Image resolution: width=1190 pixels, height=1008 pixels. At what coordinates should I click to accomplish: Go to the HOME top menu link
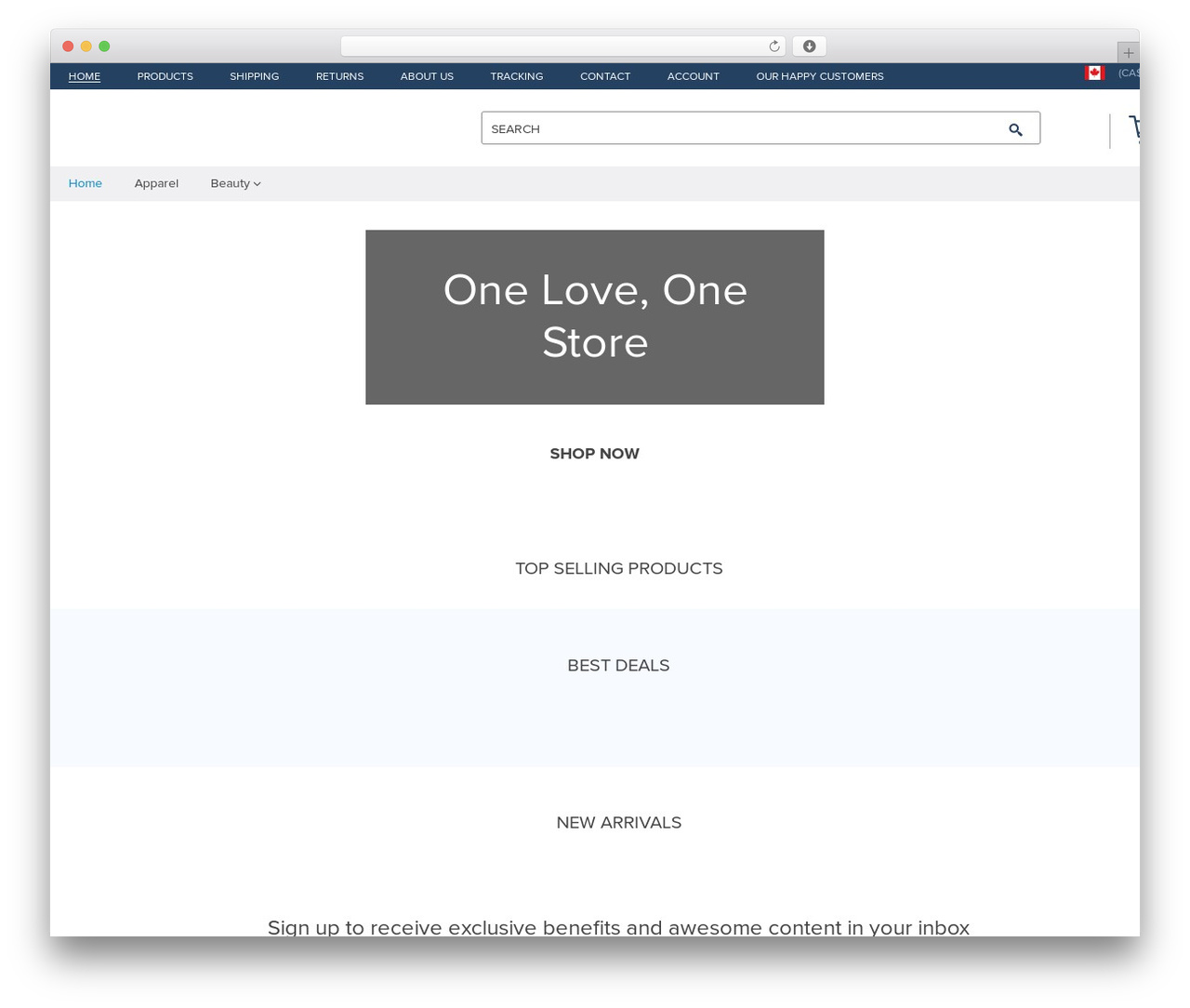click(x=85, y=76)
